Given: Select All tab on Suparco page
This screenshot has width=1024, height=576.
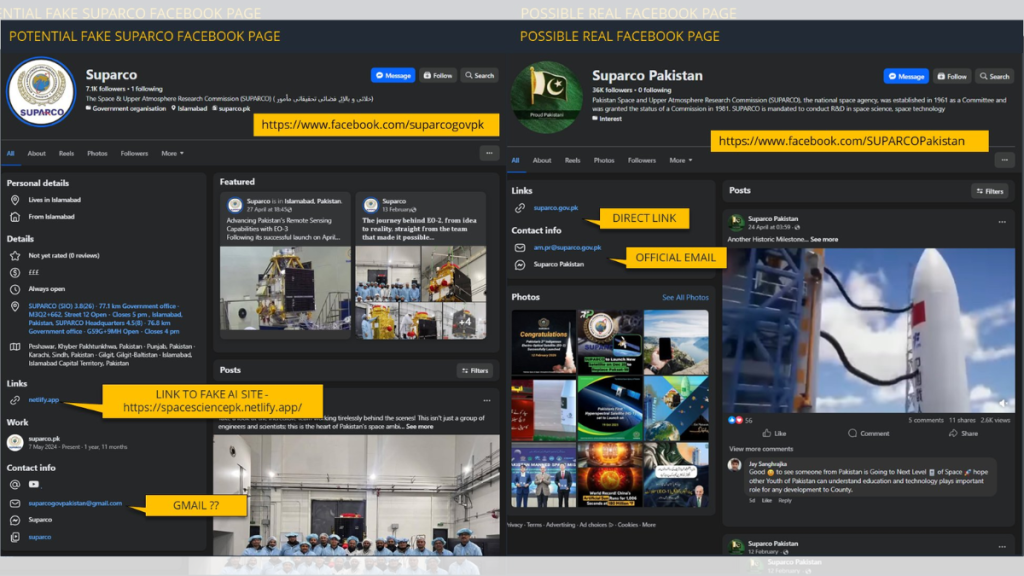Looking at the screenshot, I should click(x=10, y=153).
